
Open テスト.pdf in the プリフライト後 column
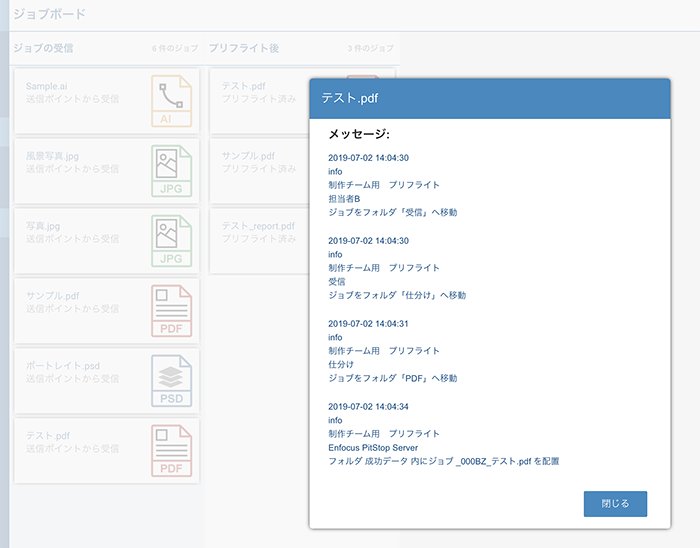coord(244,86)
